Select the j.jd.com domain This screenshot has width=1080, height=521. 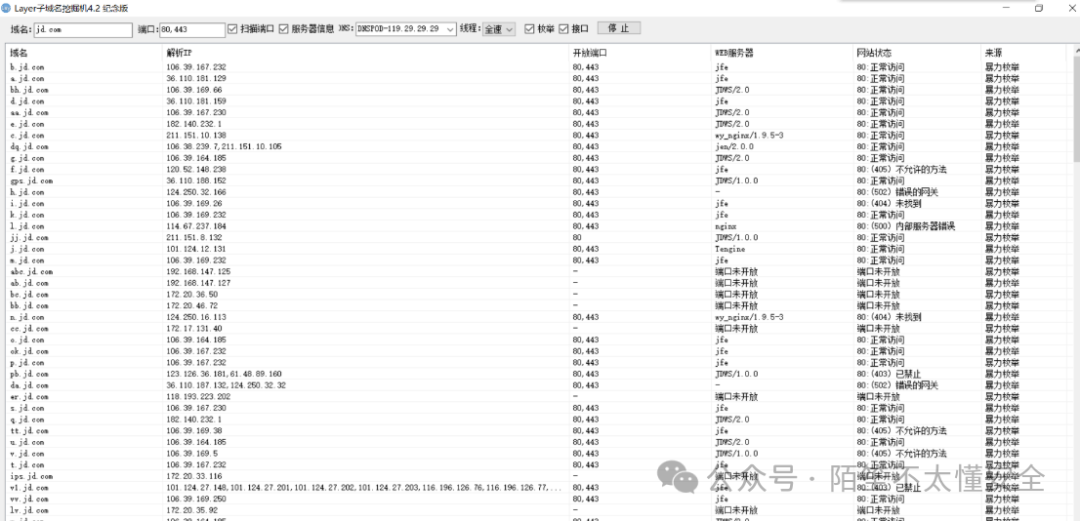point(28,249)
